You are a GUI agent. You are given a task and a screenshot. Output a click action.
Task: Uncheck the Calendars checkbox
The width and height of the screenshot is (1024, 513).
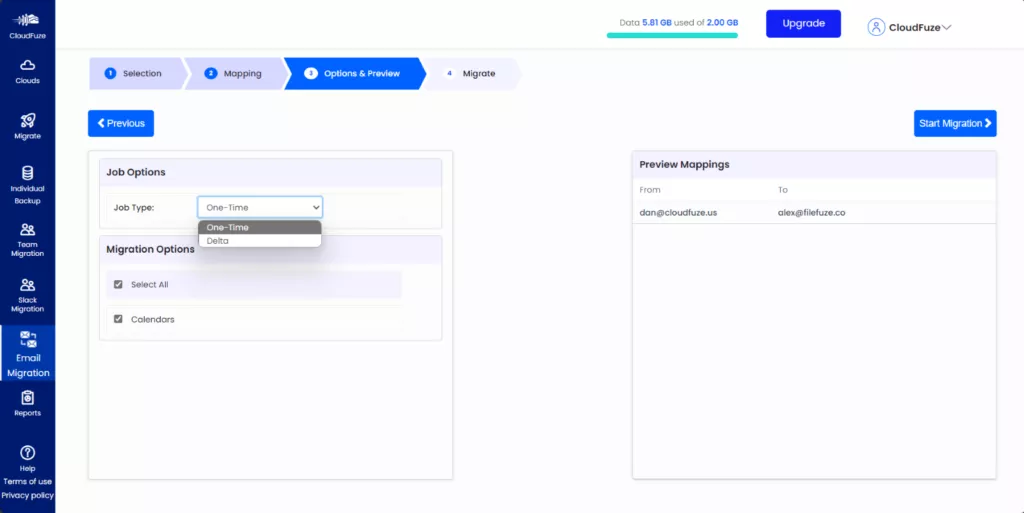118,319
